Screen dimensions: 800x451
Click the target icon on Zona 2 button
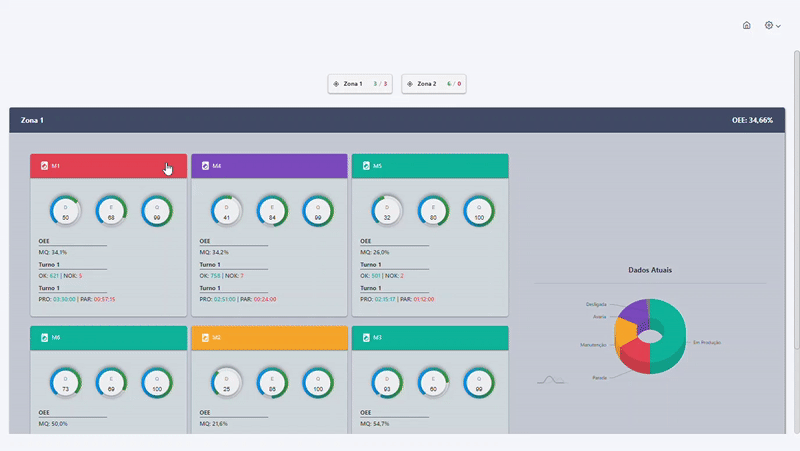[x=410, y=84]
